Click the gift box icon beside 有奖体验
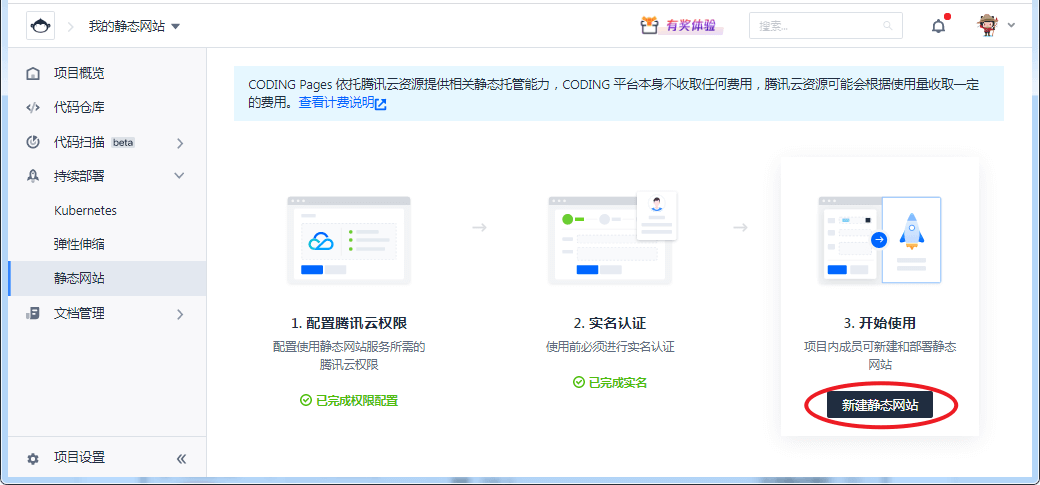Screen dimensions: 1040x485 (x=648, y=26)
